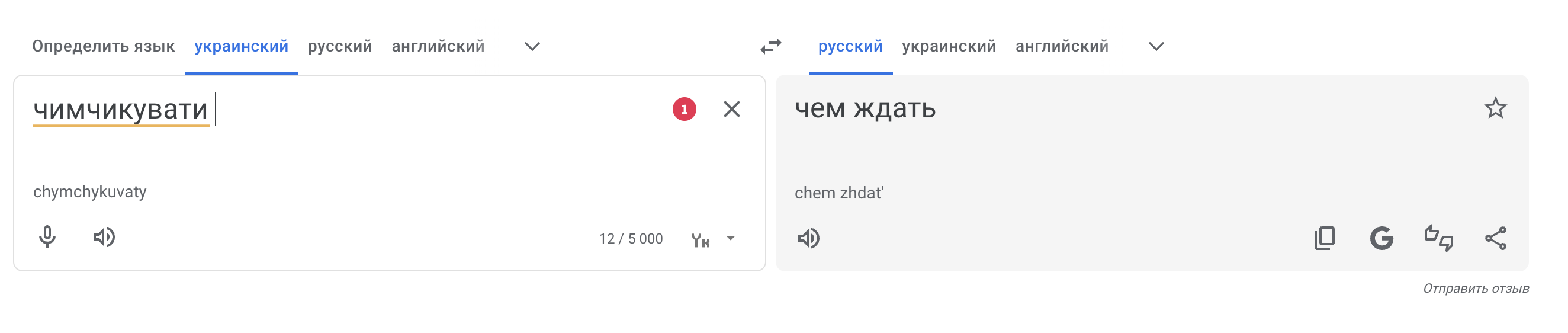Listen to the translated text pronunciation
The width and height of the screenshot is (1568, 333).
(808, 238)
